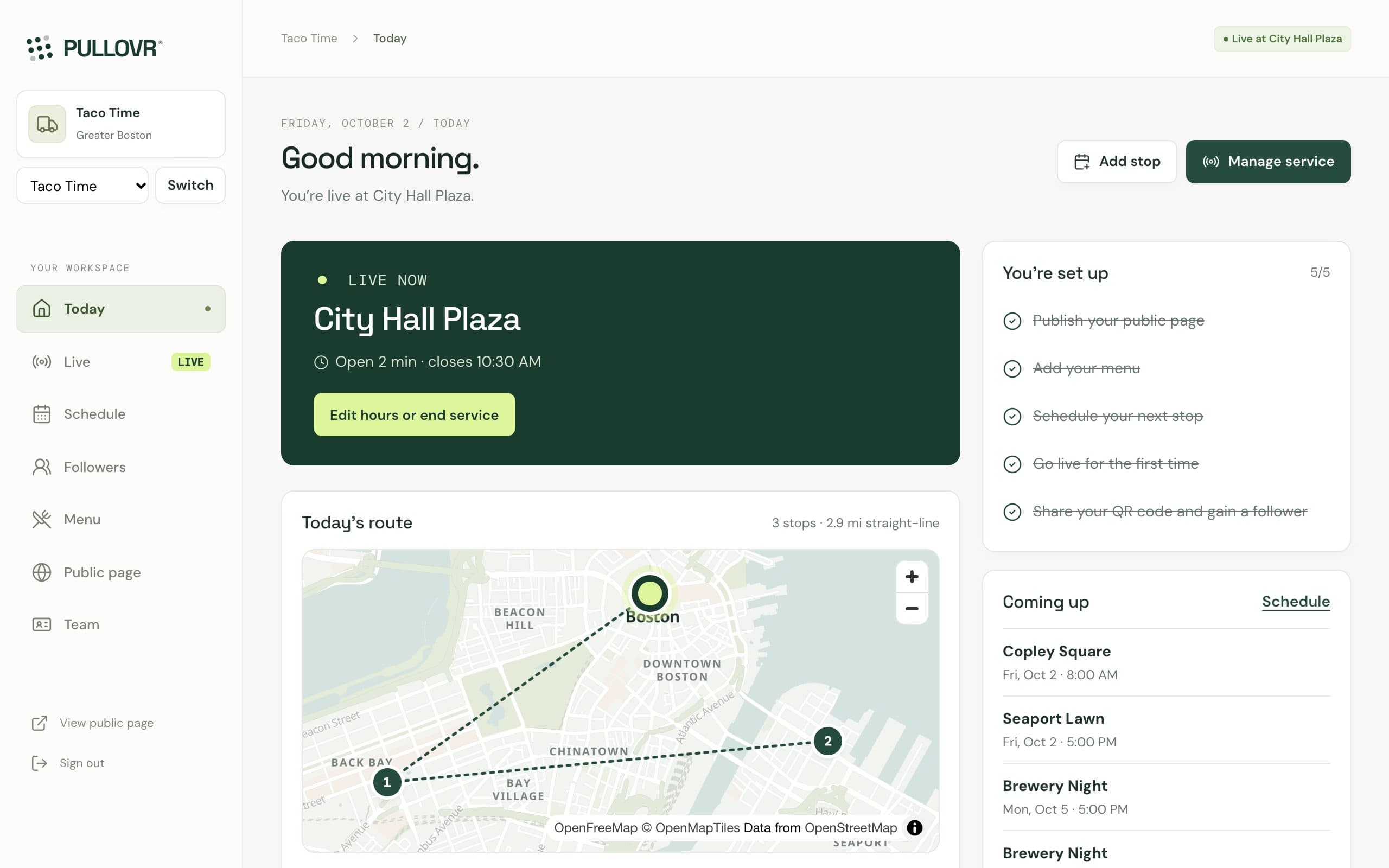Click Live at City Hall Plaza status pill

[x=1282, y=39]
